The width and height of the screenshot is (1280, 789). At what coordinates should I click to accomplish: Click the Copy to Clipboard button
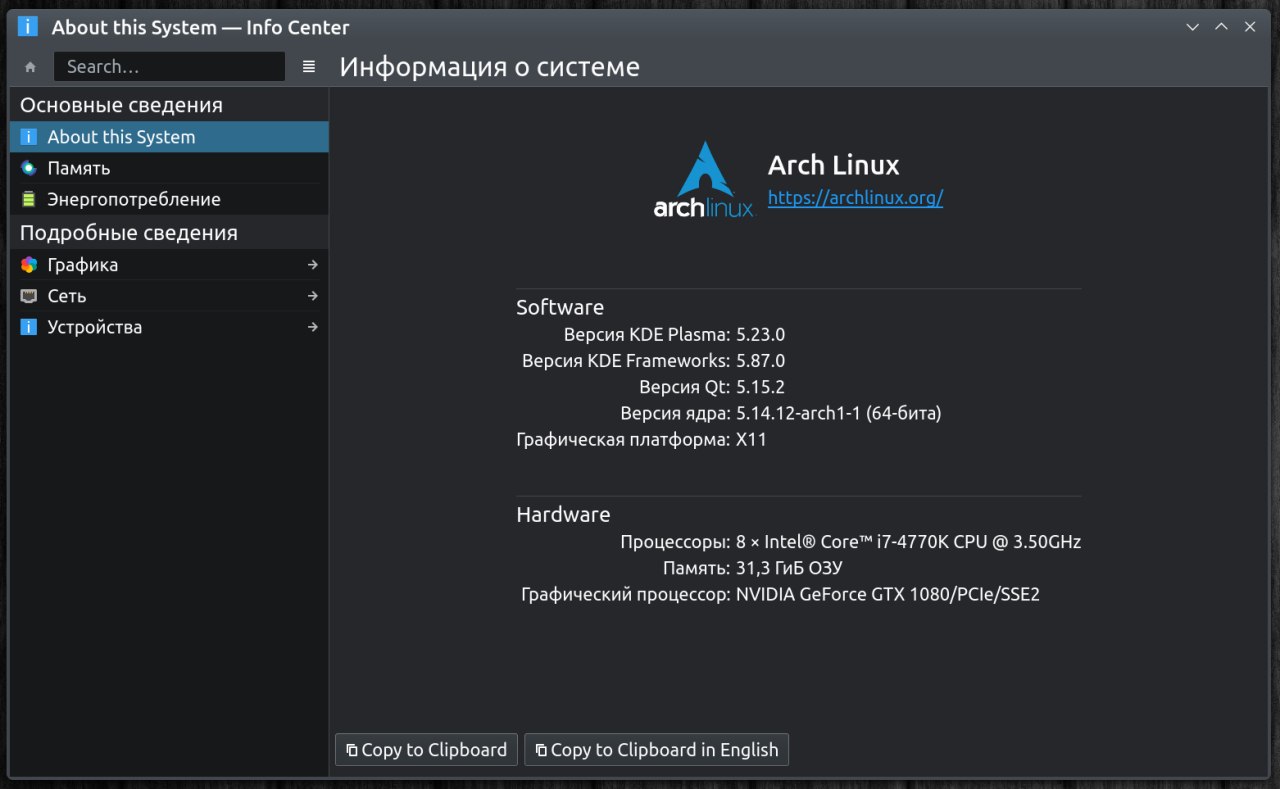pyautogui.click(x=427, y=750)
